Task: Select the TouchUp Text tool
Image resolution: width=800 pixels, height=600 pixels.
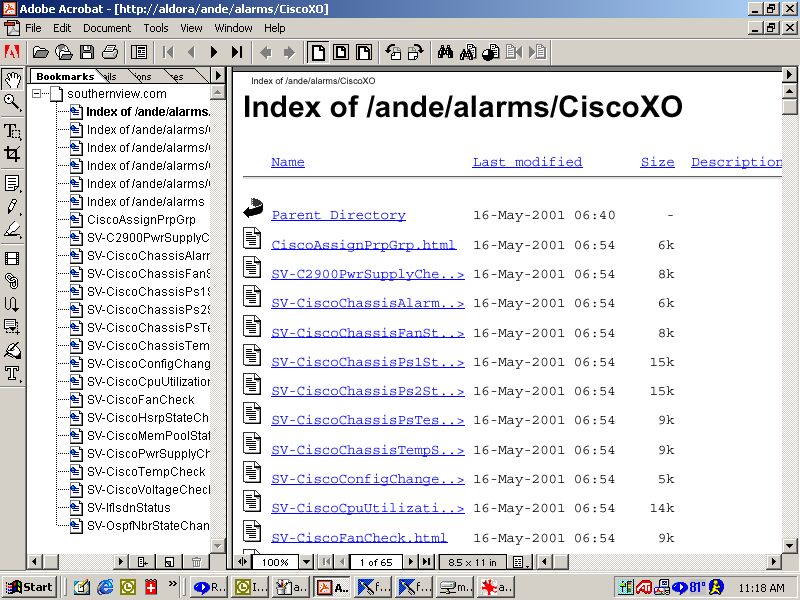Action: point(13,373)
